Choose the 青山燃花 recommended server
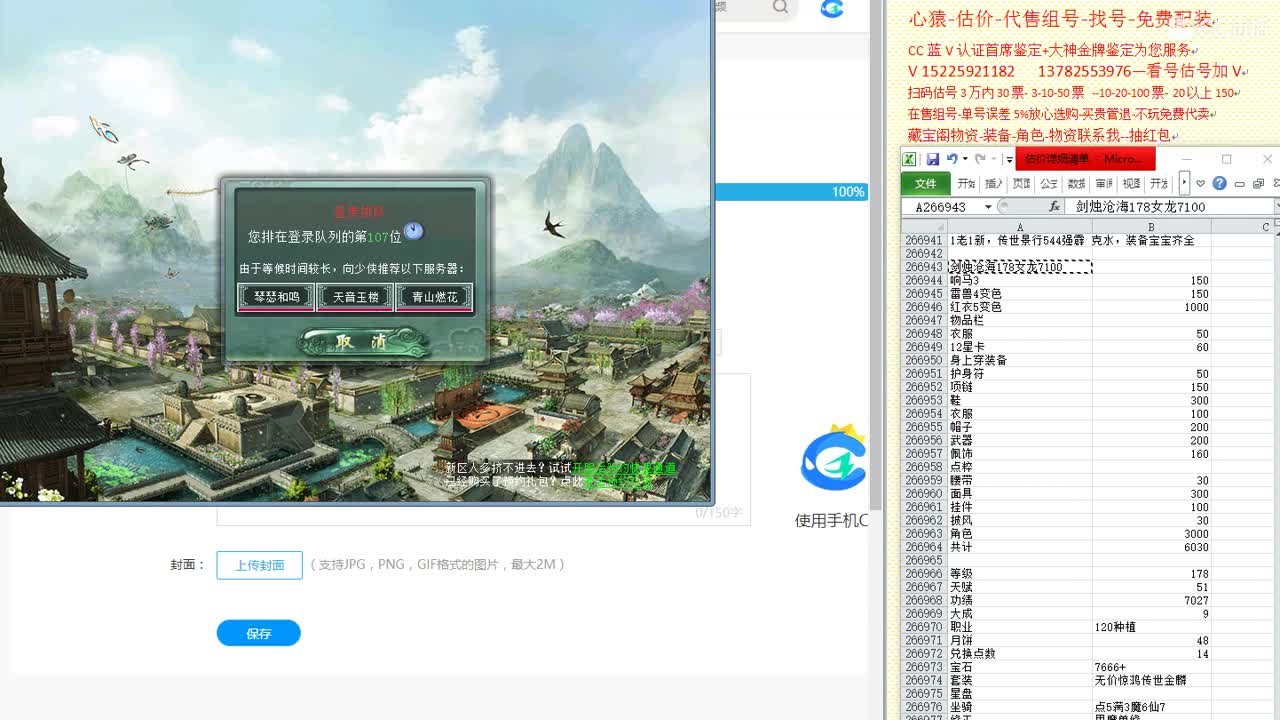This screenshot has width=1280, height=720. pyautogui.click(x=434, y=297)
